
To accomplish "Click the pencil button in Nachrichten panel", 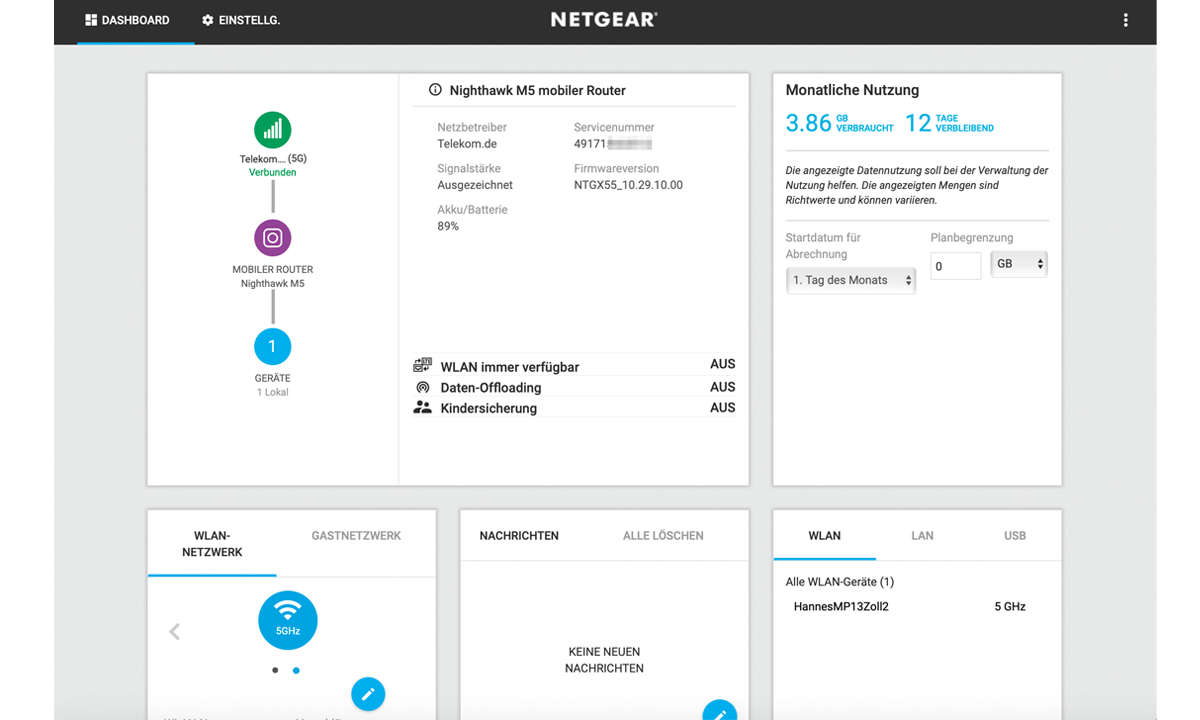I will click(719, 710).
